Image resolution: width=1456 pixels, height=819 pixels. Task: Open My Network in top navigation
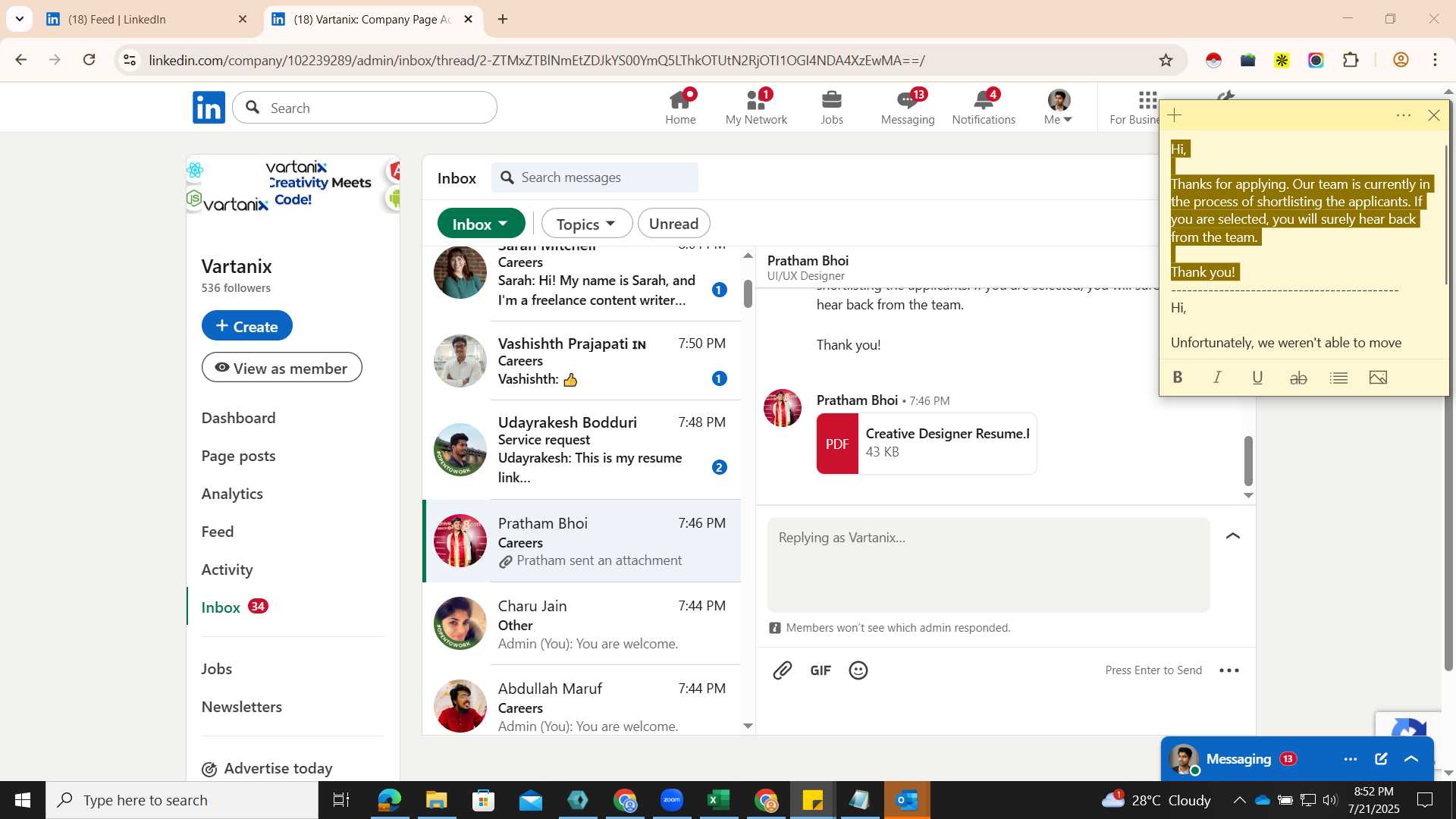[x=756, y=107]
